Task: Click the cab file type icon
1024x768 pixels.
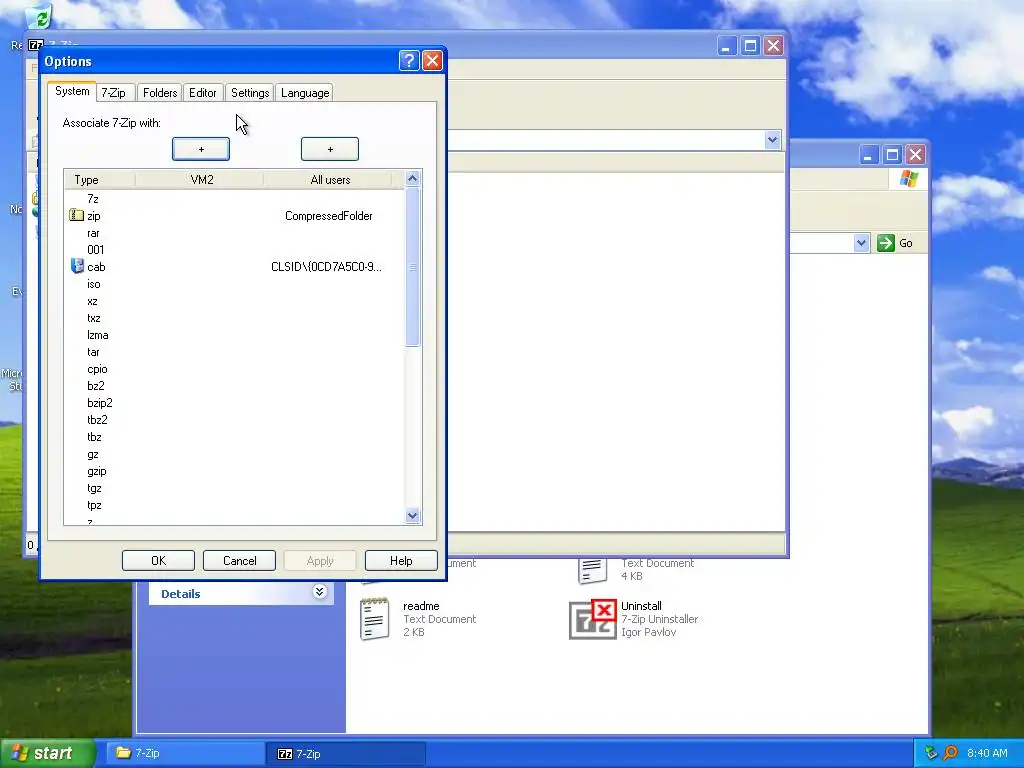Action: (x=77, y=266)
